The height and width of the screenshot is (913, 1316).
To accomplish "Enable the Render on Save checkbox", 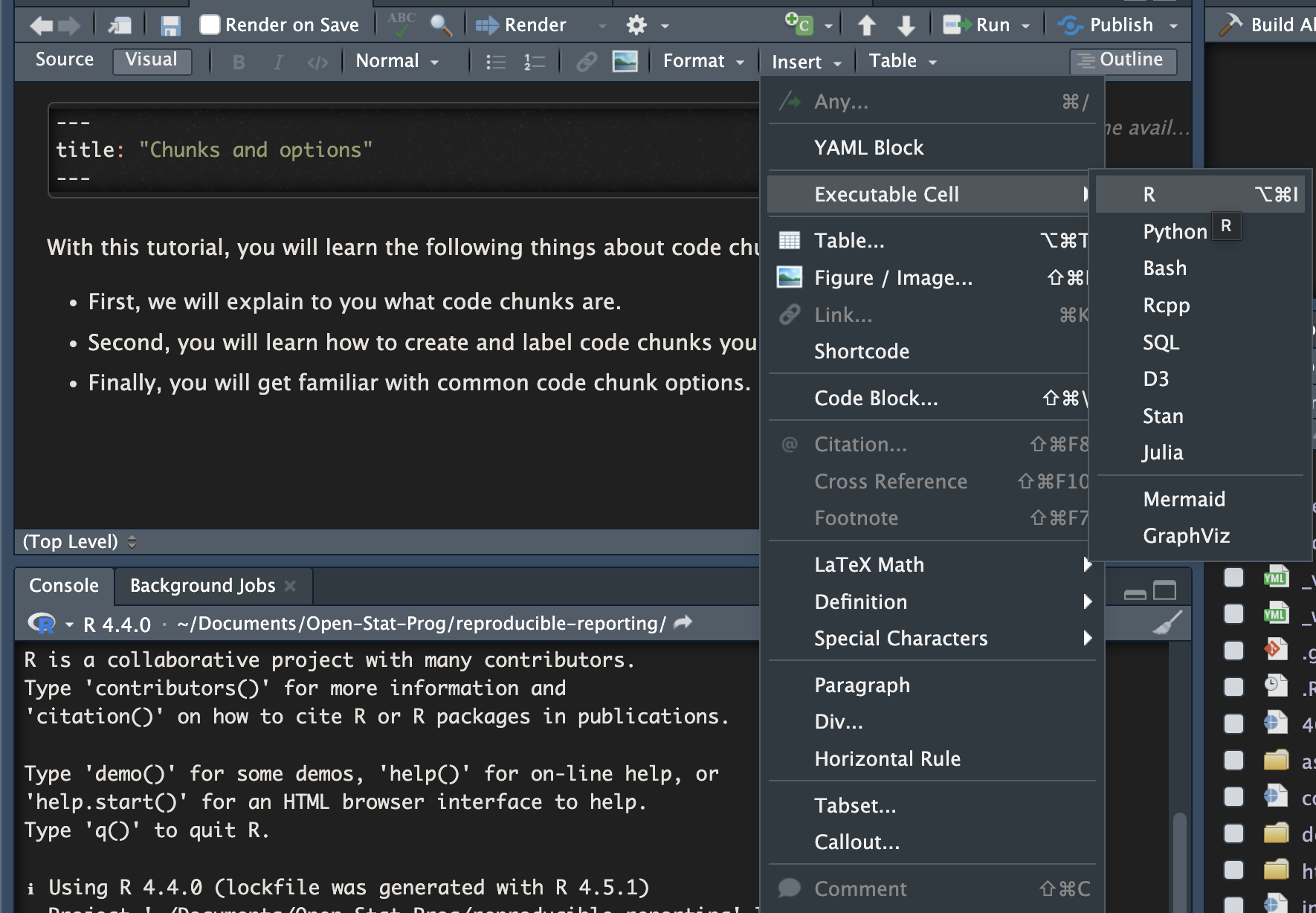I will point(210,25).
